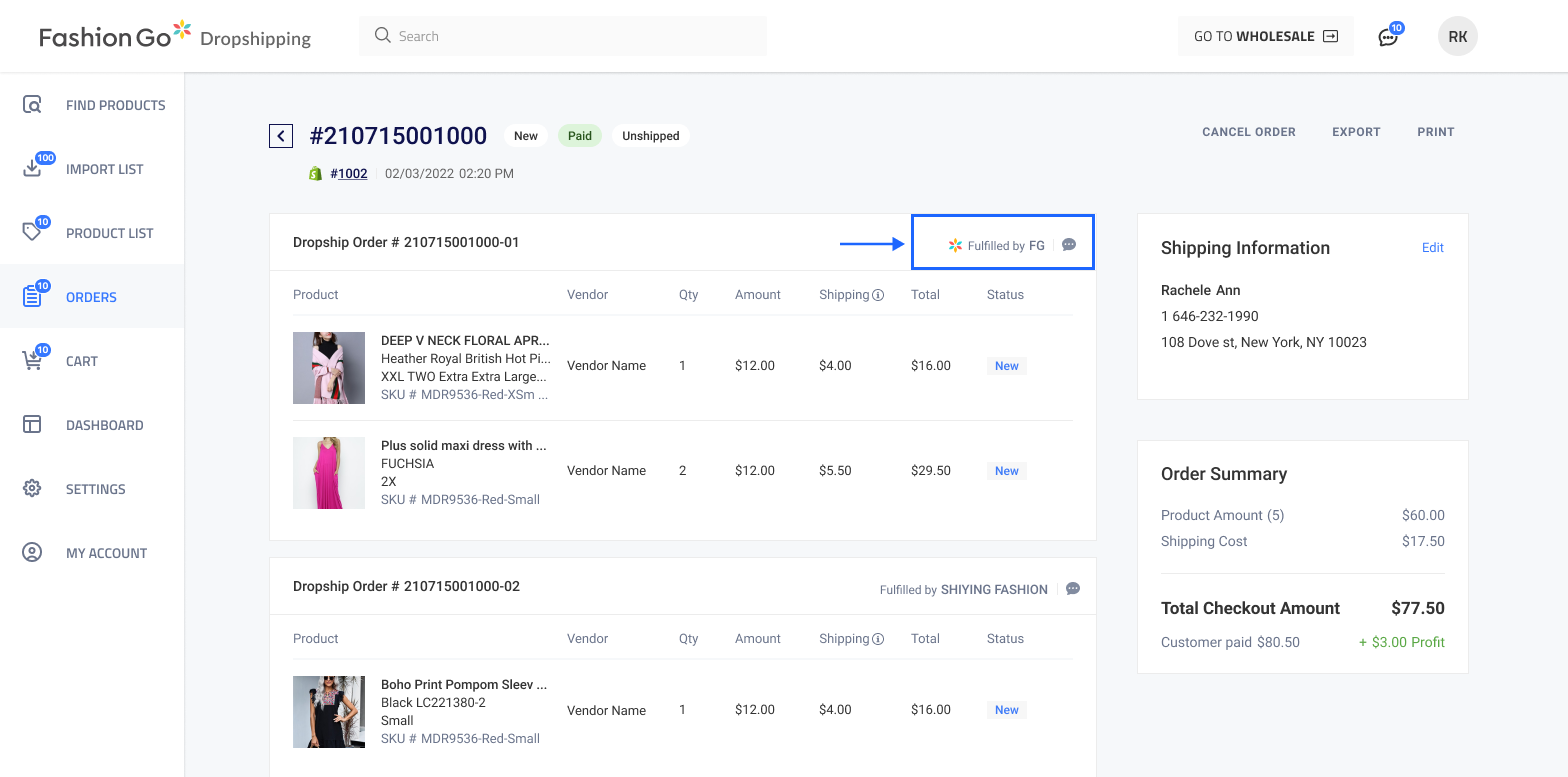This screenshot has width=1568, height=777.
Task: Open chat bubble for order 210715001000-01
Action: pos(1069,245)
